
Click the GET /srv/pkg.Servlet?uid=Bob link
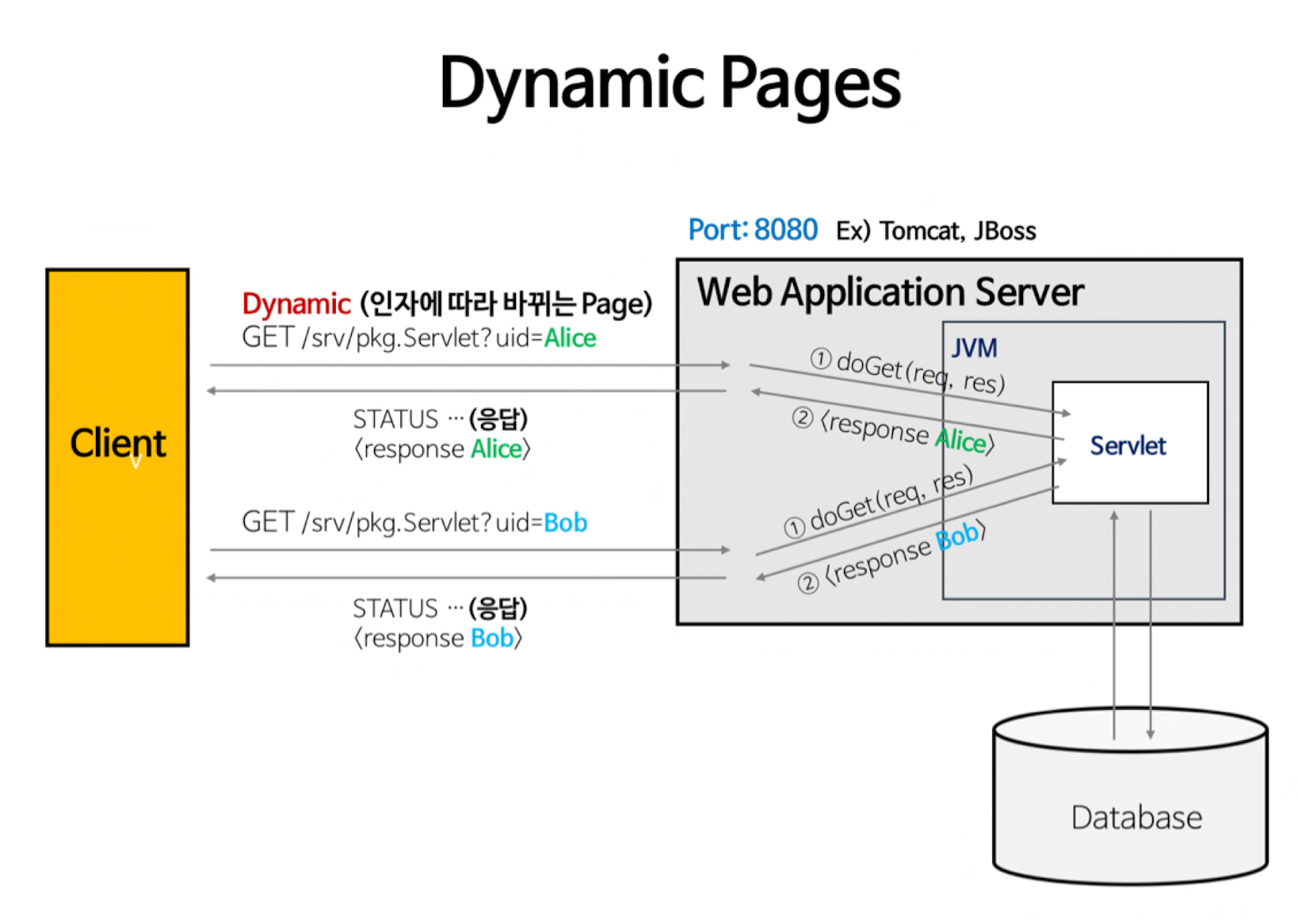point(414,522)
